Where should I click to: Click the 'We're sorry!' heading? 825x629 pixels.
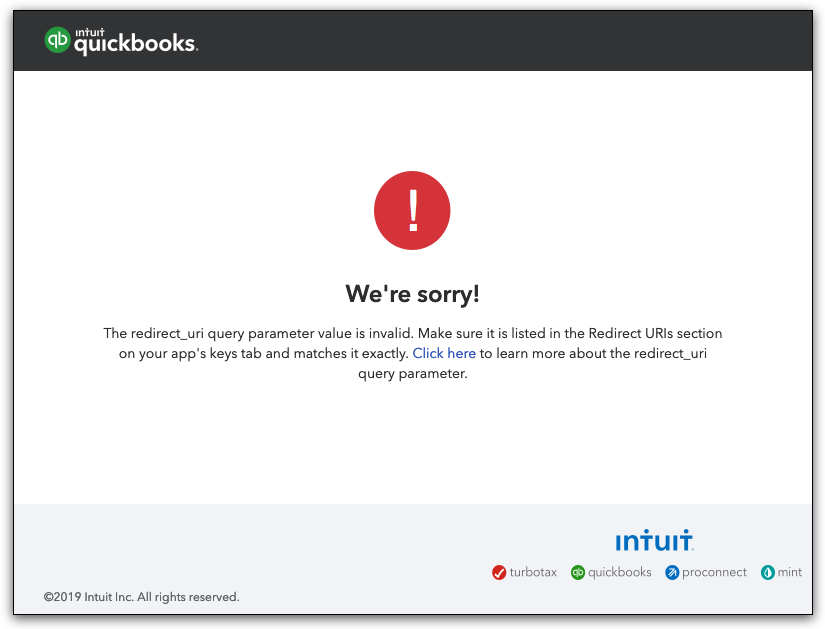412,293
